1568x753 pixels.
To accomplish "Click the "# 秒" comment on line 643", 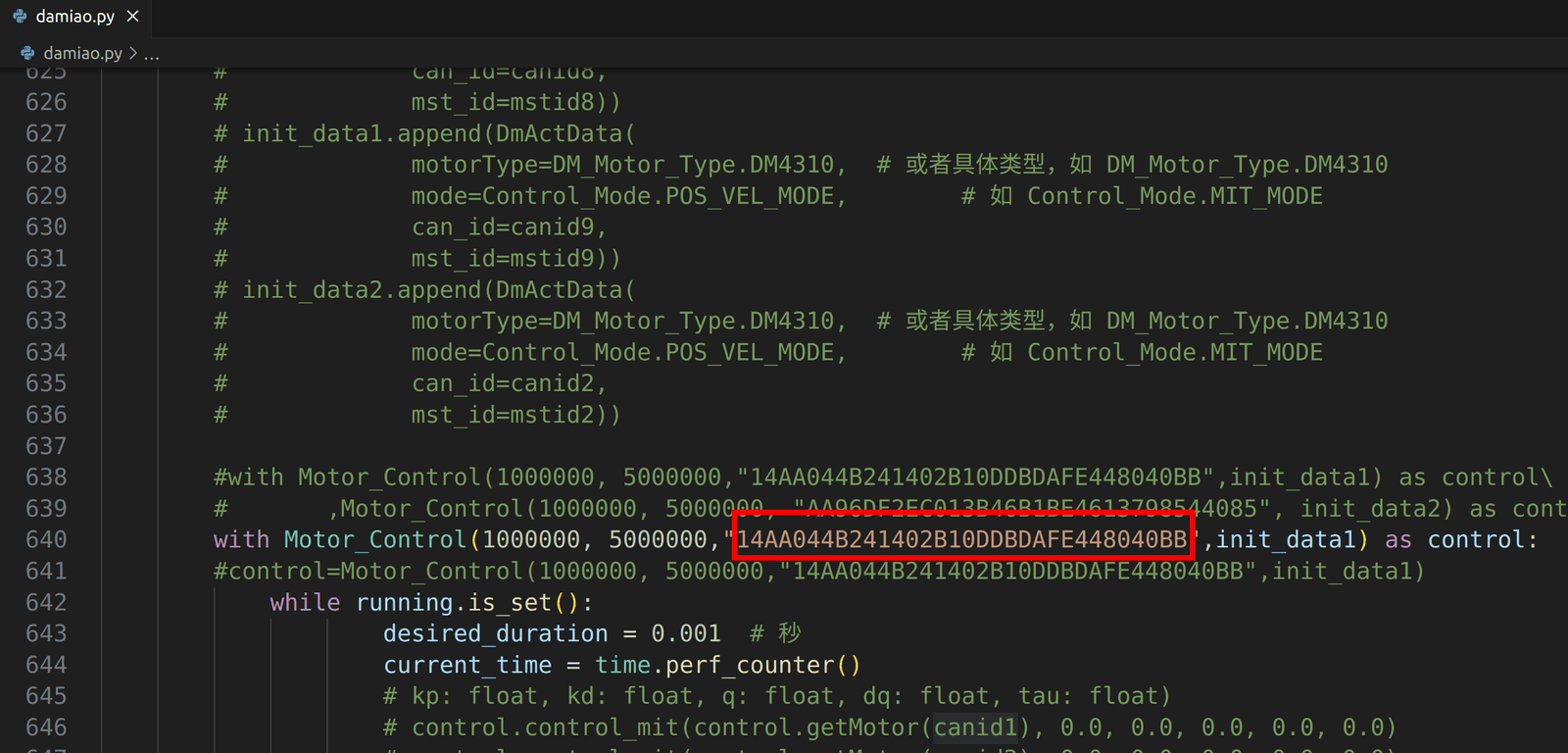I will 775,633.
